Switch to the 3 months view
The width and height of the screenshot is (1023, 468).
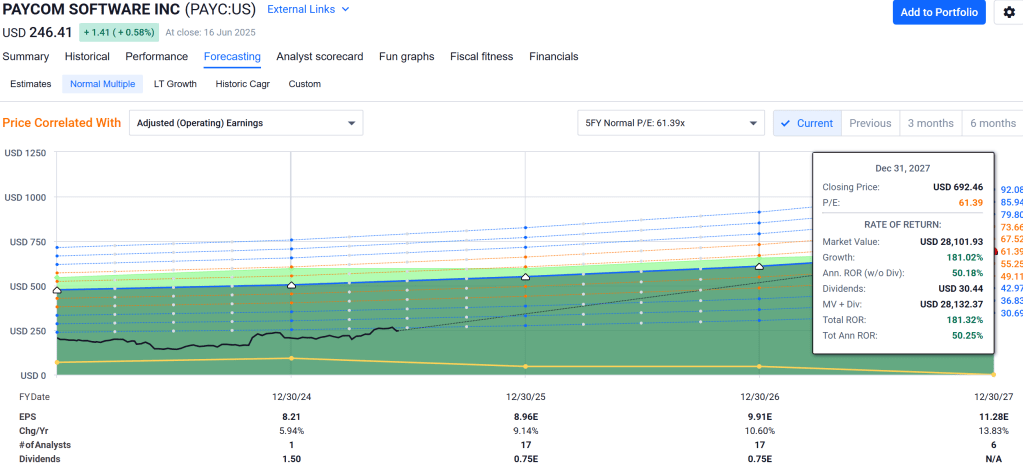tap(930, 123)
